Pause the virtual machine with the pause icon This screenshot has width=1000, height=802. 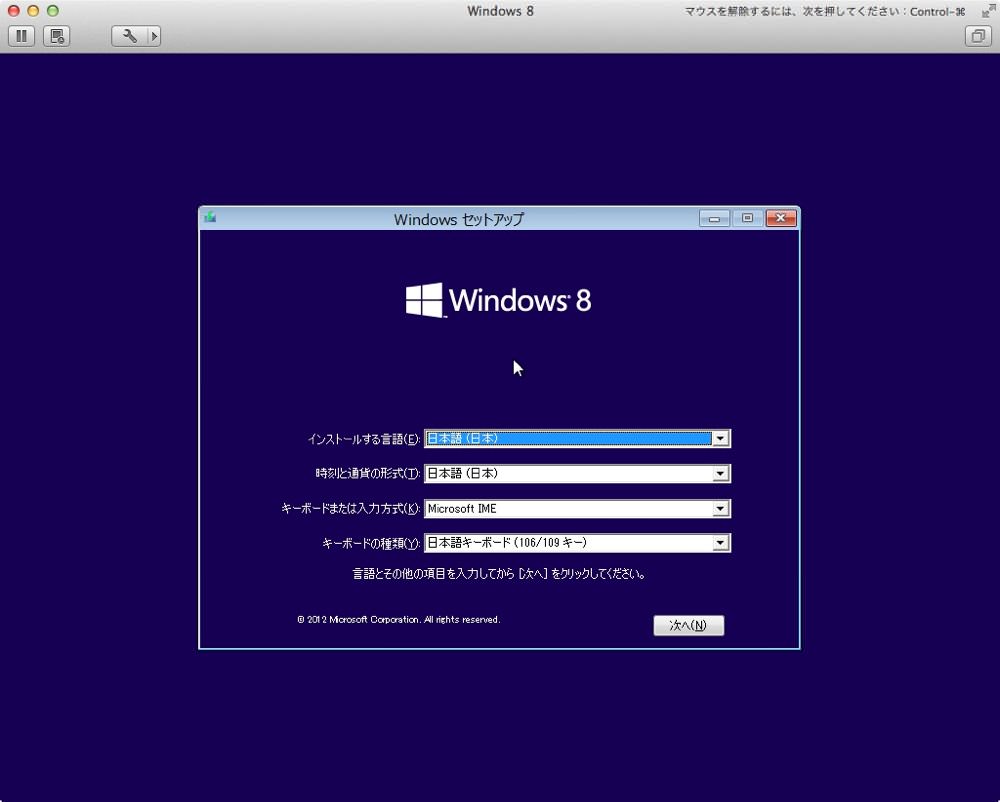(x=21, y=36)
